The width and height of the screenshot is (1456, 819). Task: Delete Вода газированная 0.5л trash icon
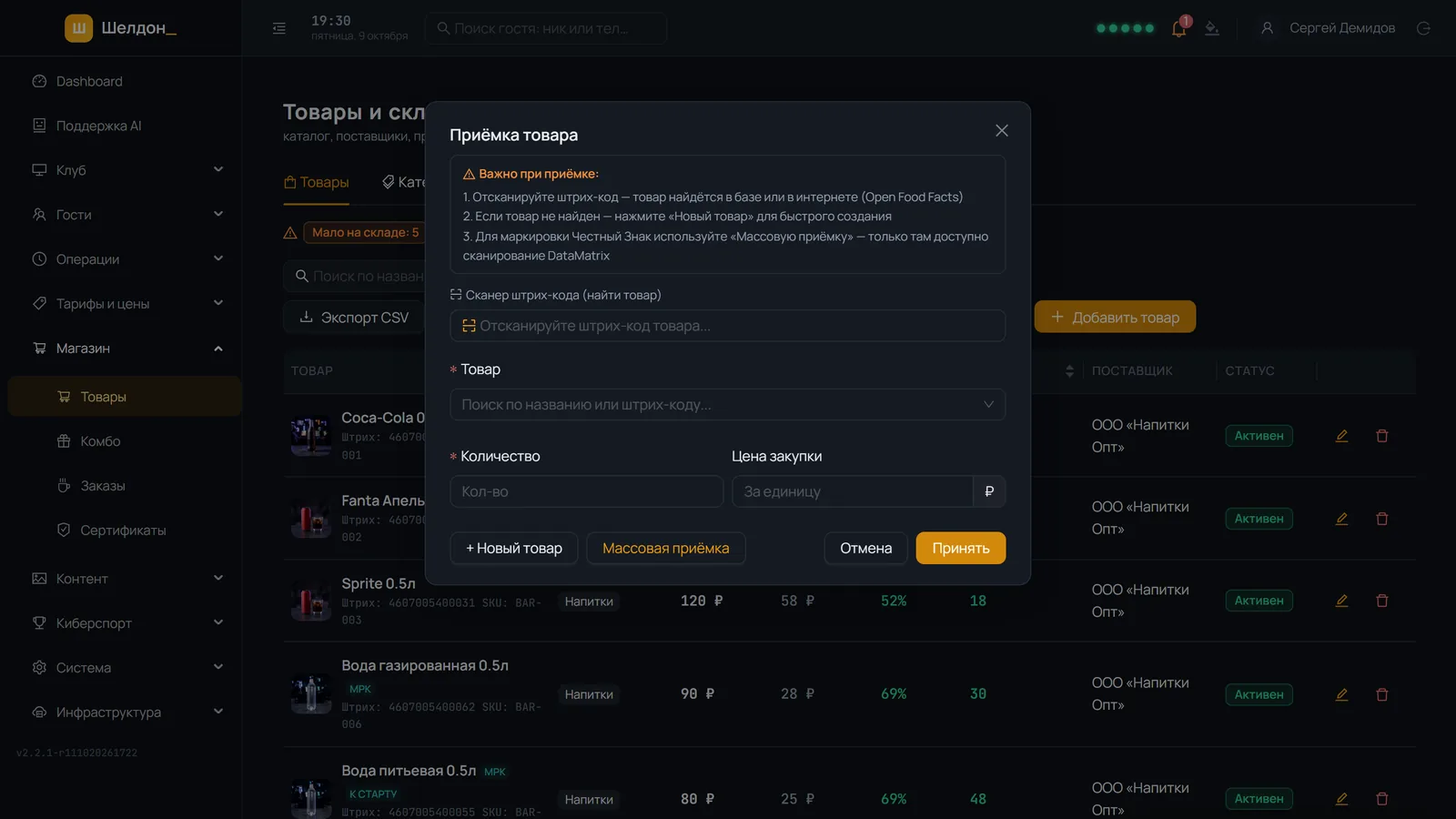tap(1382, 694)
